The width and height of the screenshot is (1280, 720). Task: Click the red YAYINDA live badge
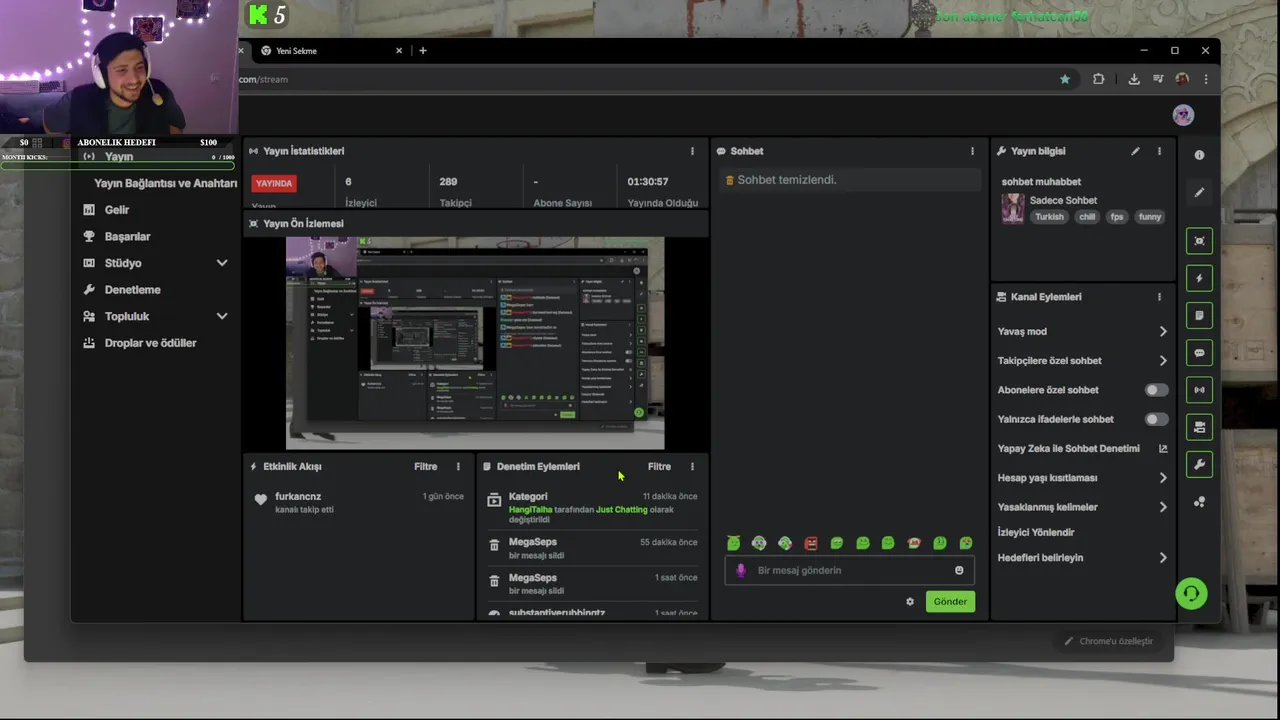click(x=274, y=183)
